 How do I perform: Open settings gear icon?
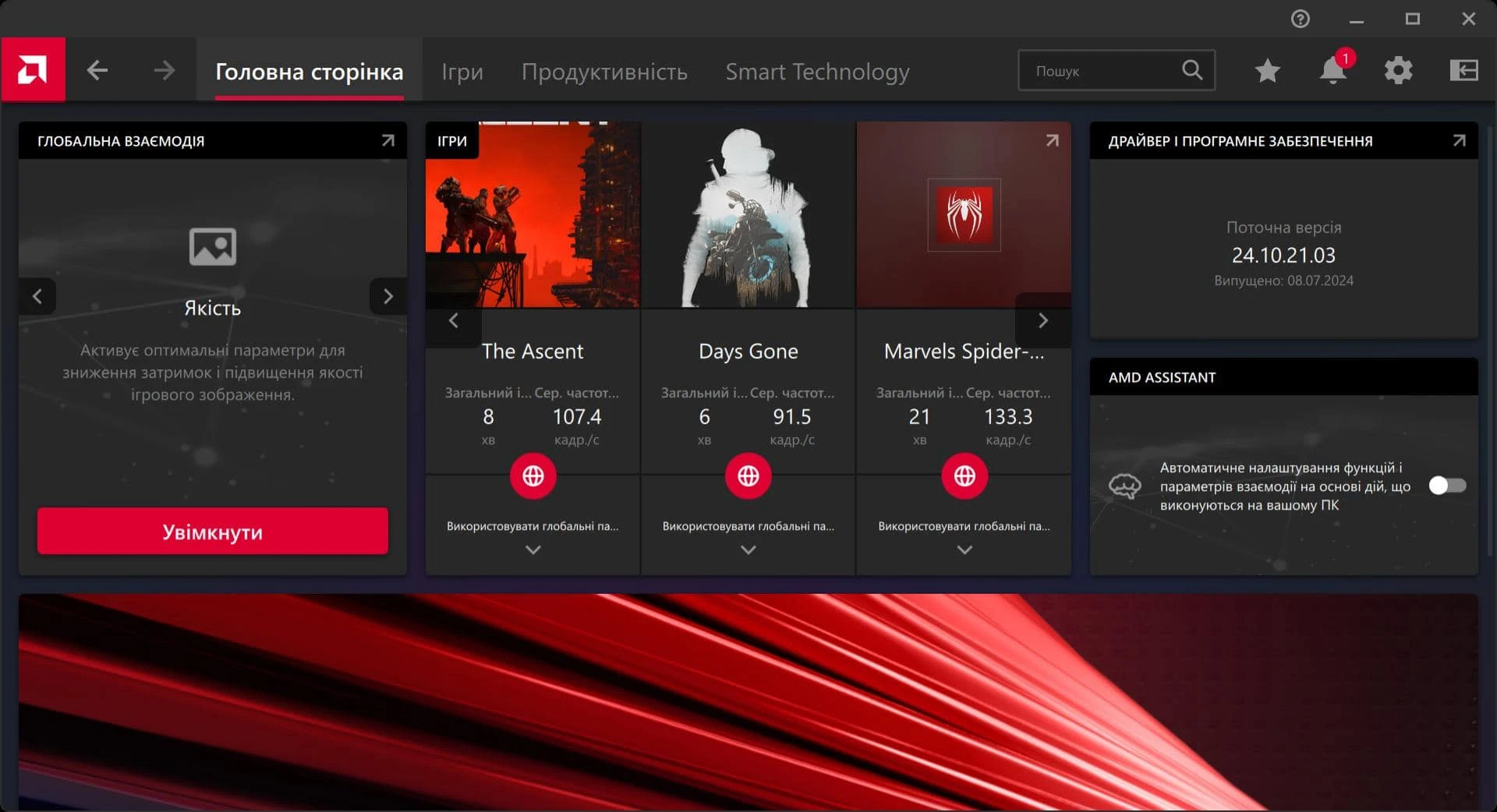[1399, 71]
